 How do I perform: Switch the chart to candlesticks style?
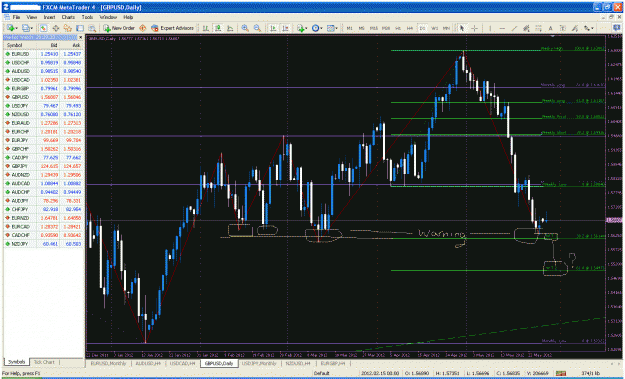pos(218,28)
